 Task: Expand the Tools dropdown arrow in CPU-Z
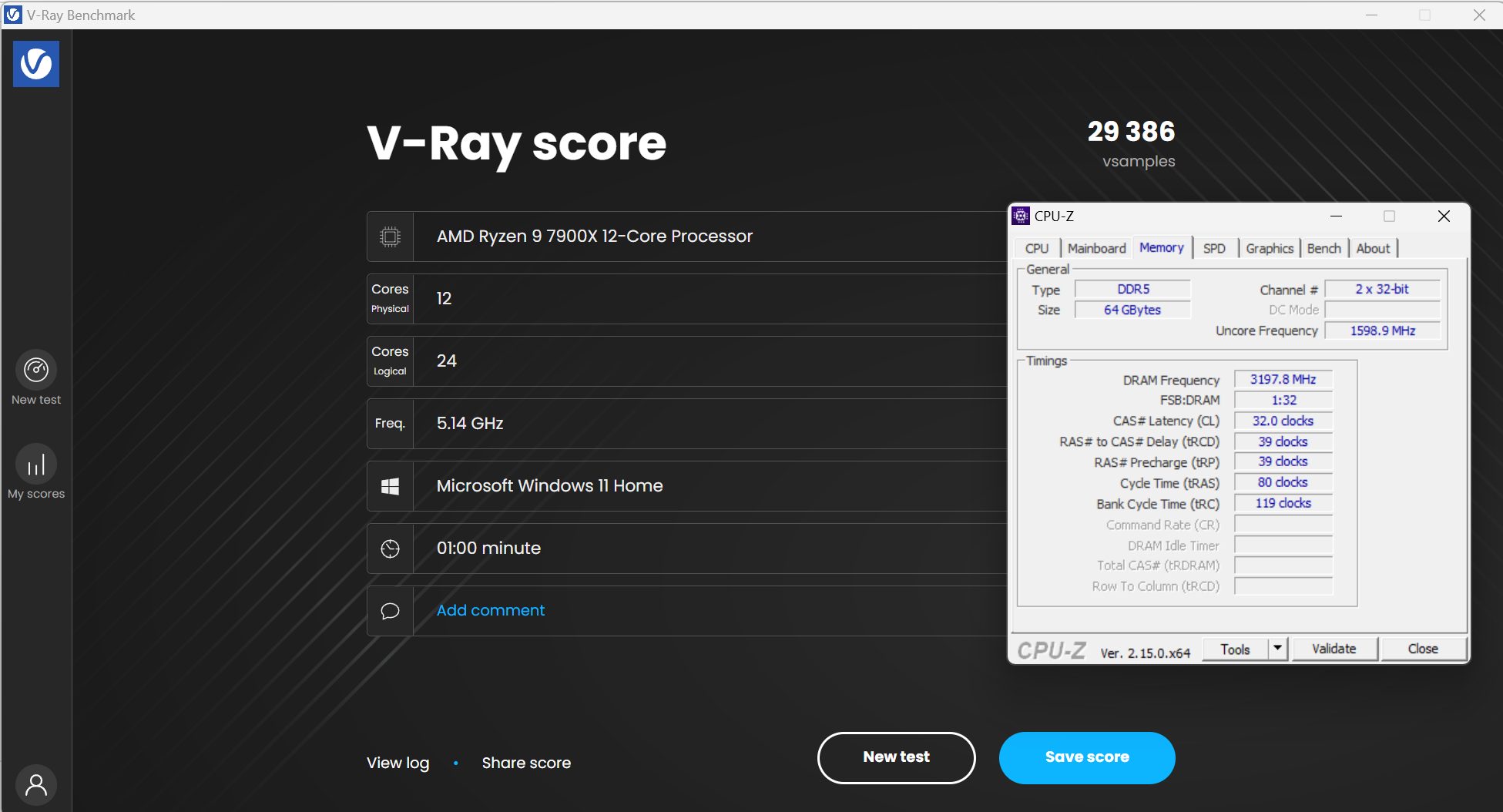[x=1277, y=649]
